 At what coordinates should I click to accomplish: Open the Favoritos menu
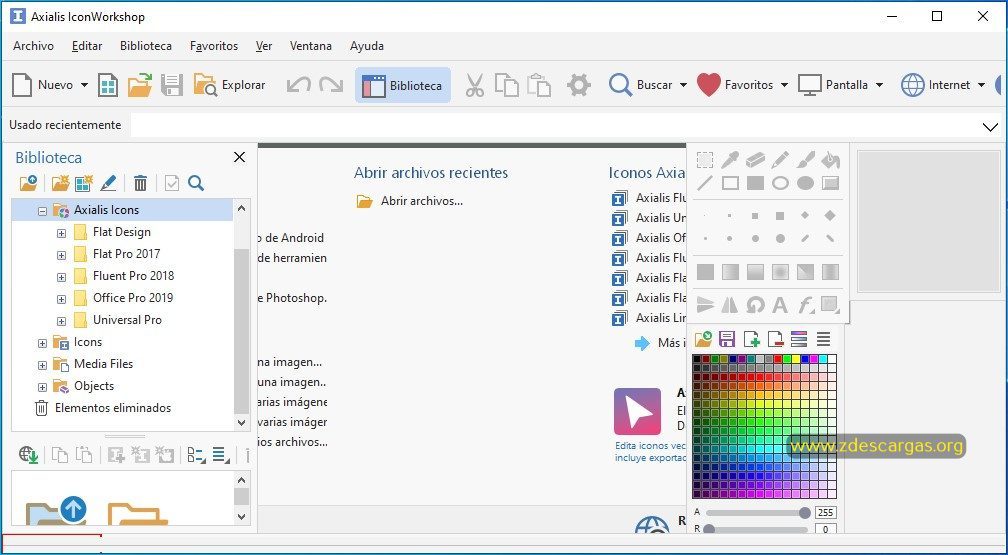click(x=214, y=46)
